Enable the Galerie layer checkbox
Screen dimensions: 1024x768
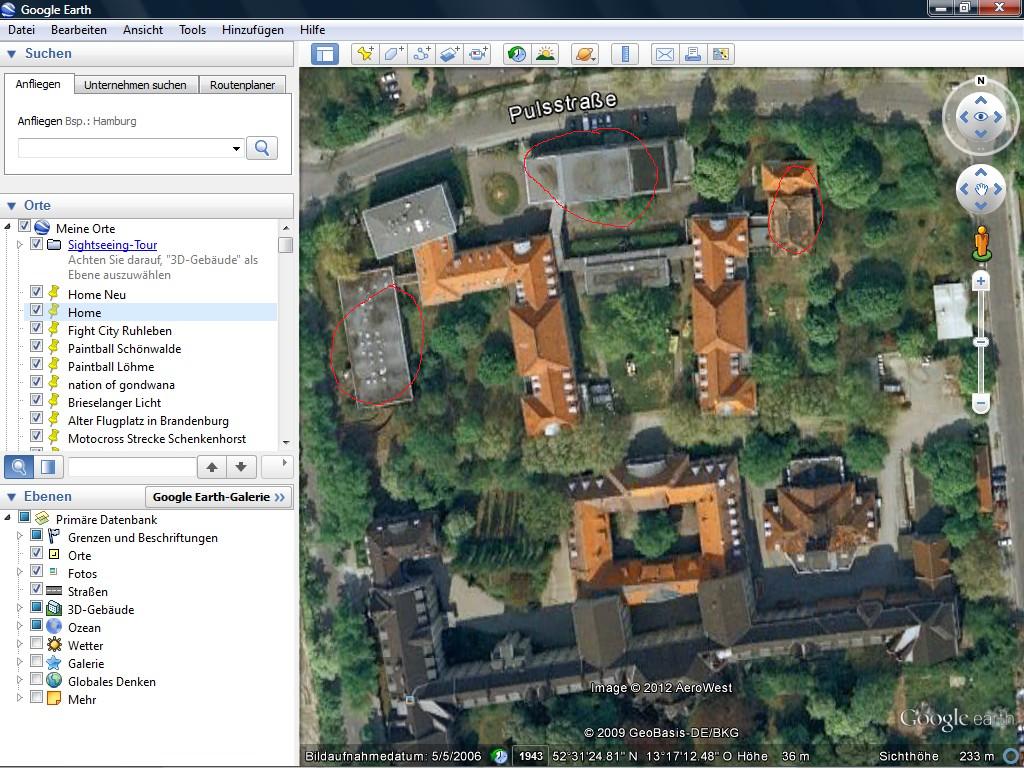37,662
